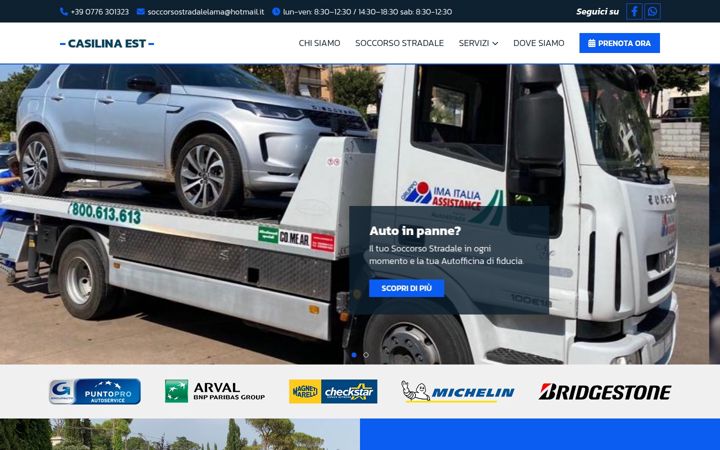Call the number +39 0776 301323
The width and height of the screenshot is (720, 450).
[100, 12]
